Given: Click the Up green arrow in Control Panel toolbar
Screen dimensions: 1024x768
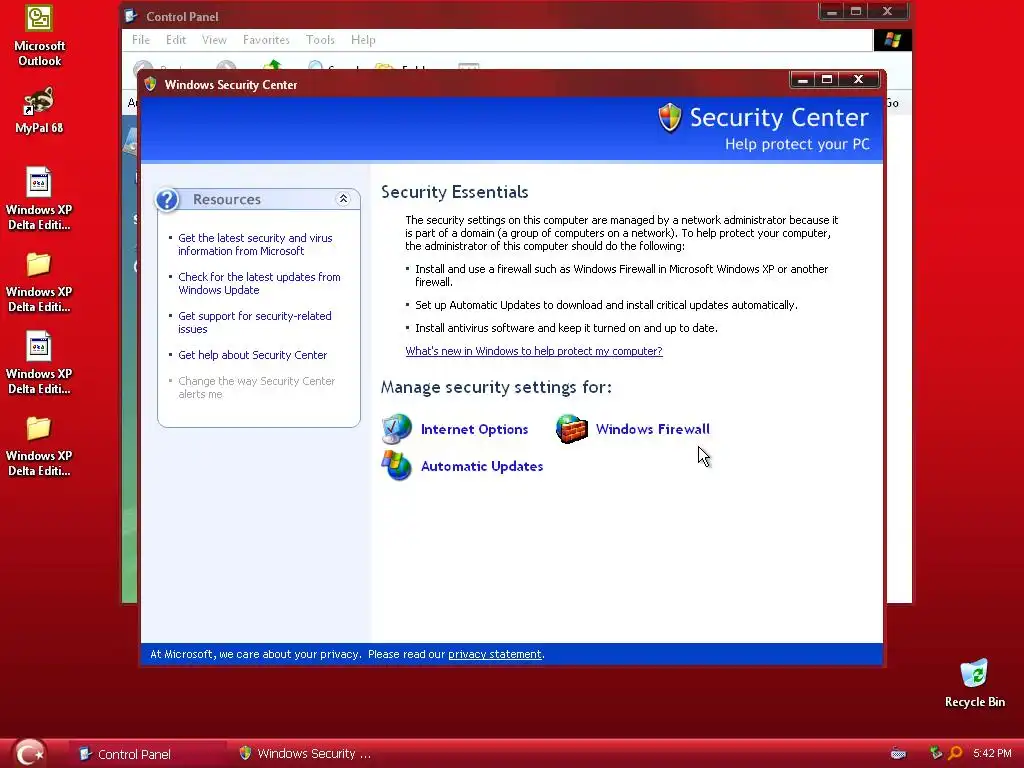Looking at the screenshot, I should [272, 65].
